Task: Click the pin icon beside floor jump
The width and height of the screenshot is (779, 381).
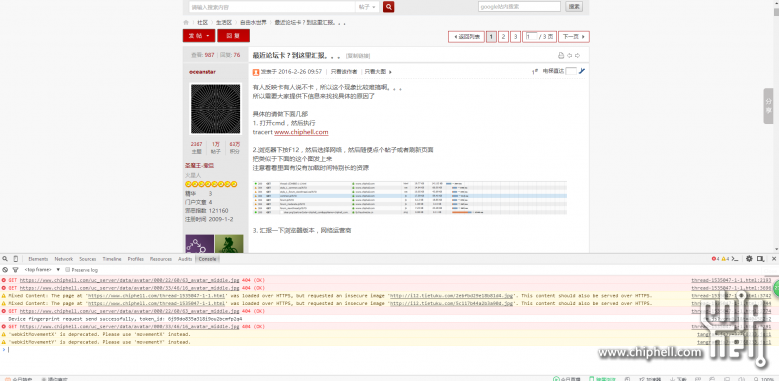Action: 582,71
